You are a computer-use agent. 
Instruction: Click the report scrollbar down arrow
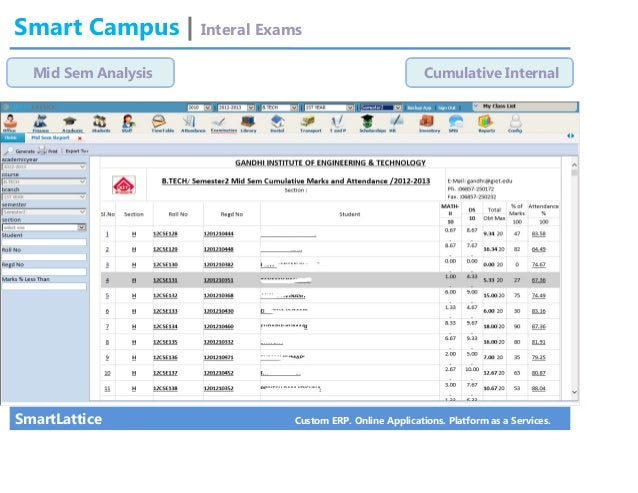574,392
